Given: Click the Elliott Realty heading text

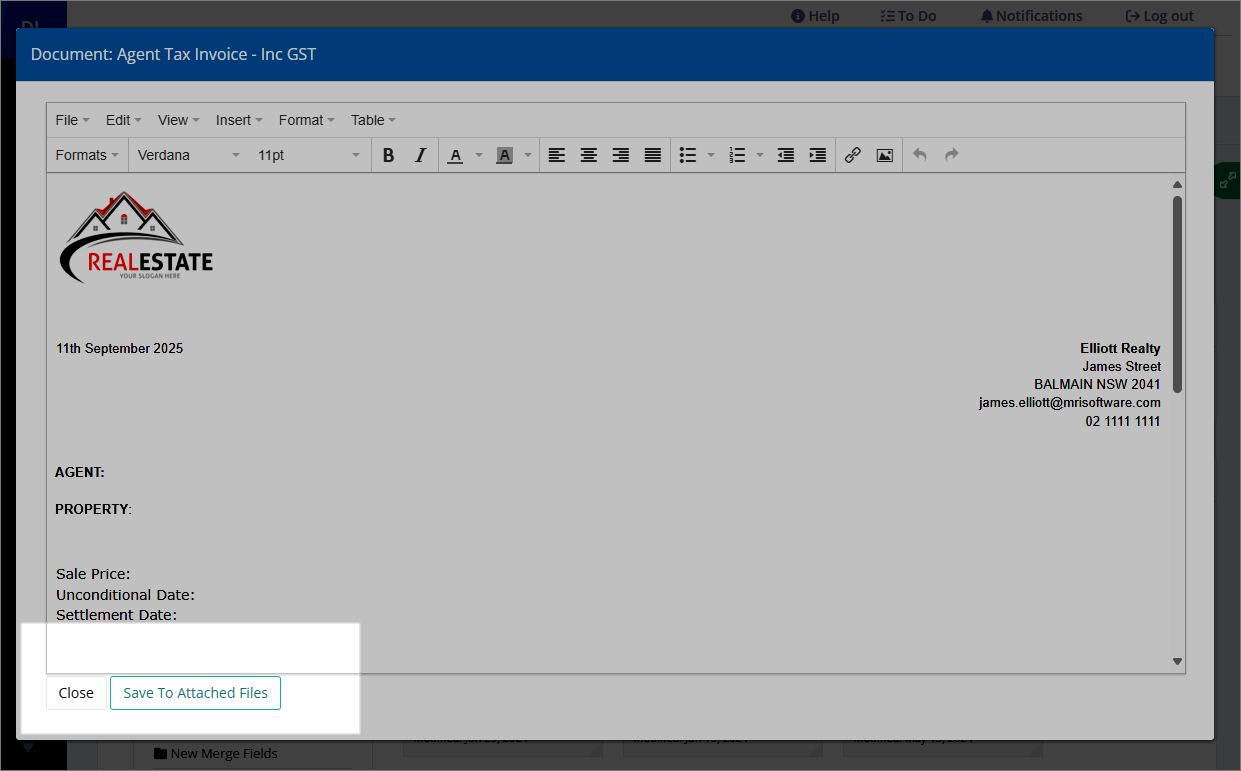Looking at the screenshot, I should [x=1120, y=349].
